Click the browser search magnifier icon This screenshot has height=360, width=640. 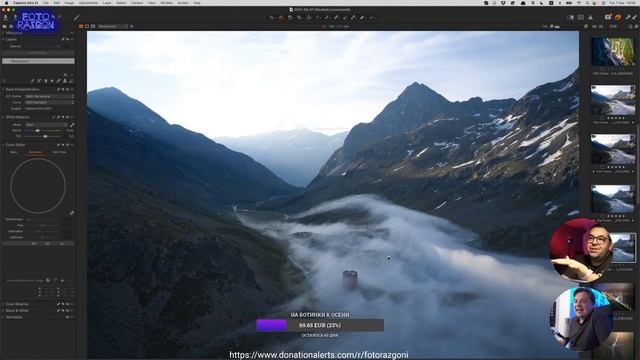[631, 27]
